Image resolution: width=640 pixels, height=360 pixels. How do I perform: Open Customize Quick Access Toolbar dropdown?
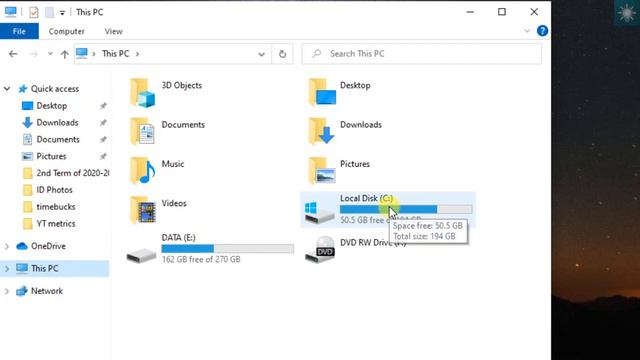coord(62,13)
